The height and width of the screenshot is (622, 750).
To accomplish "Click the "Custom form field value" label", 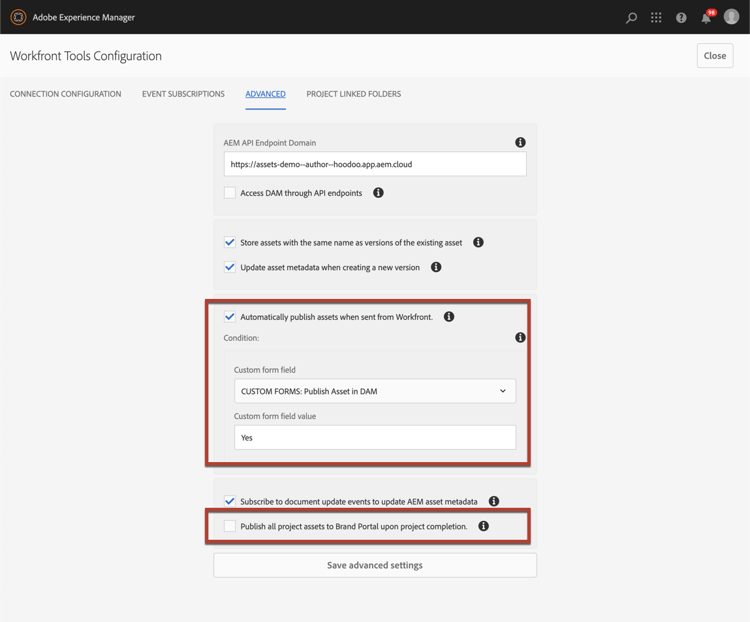I will (275, 416).
